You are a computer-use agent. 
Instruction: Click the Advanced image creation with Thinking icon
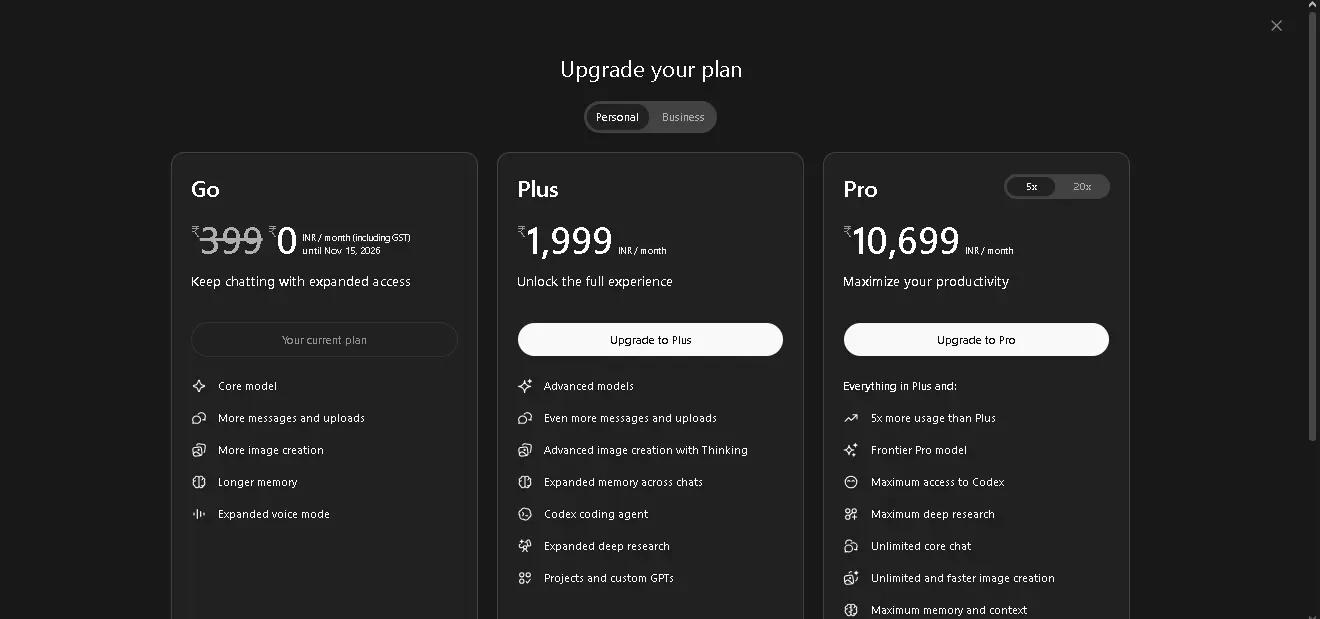point(525,450)
